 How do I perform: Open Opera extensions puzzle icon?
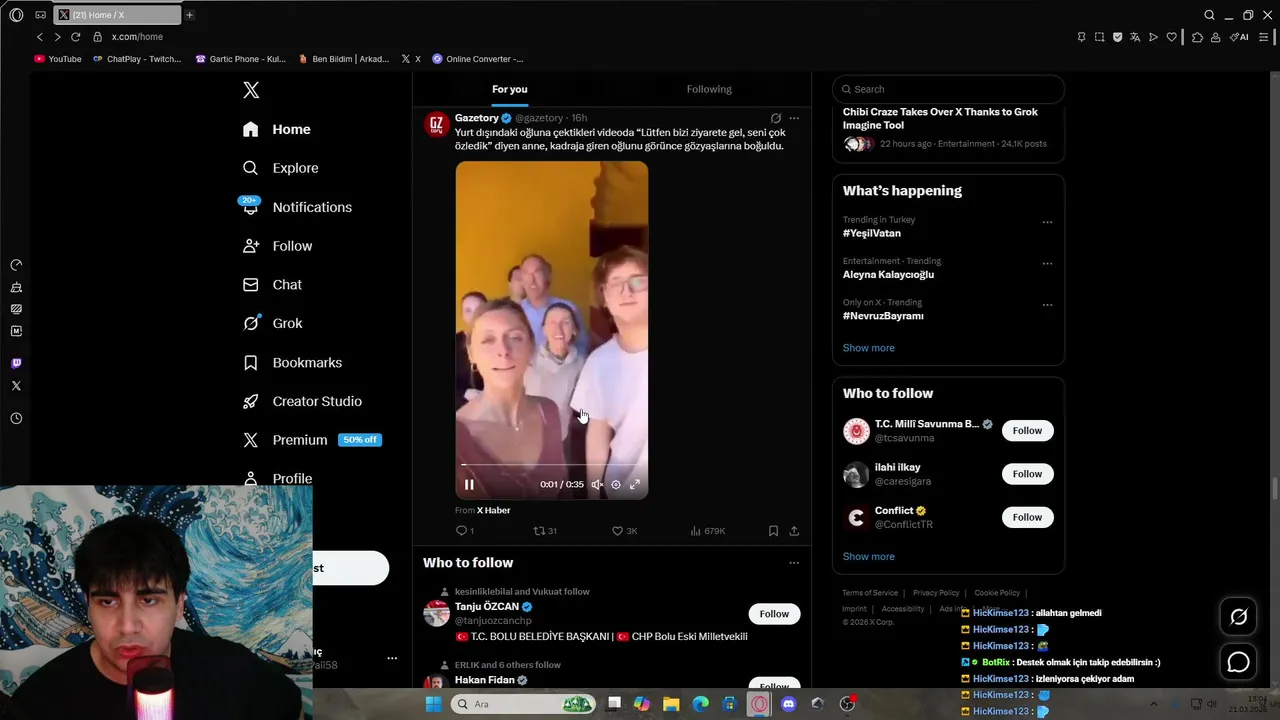[x=1197, y=37]
